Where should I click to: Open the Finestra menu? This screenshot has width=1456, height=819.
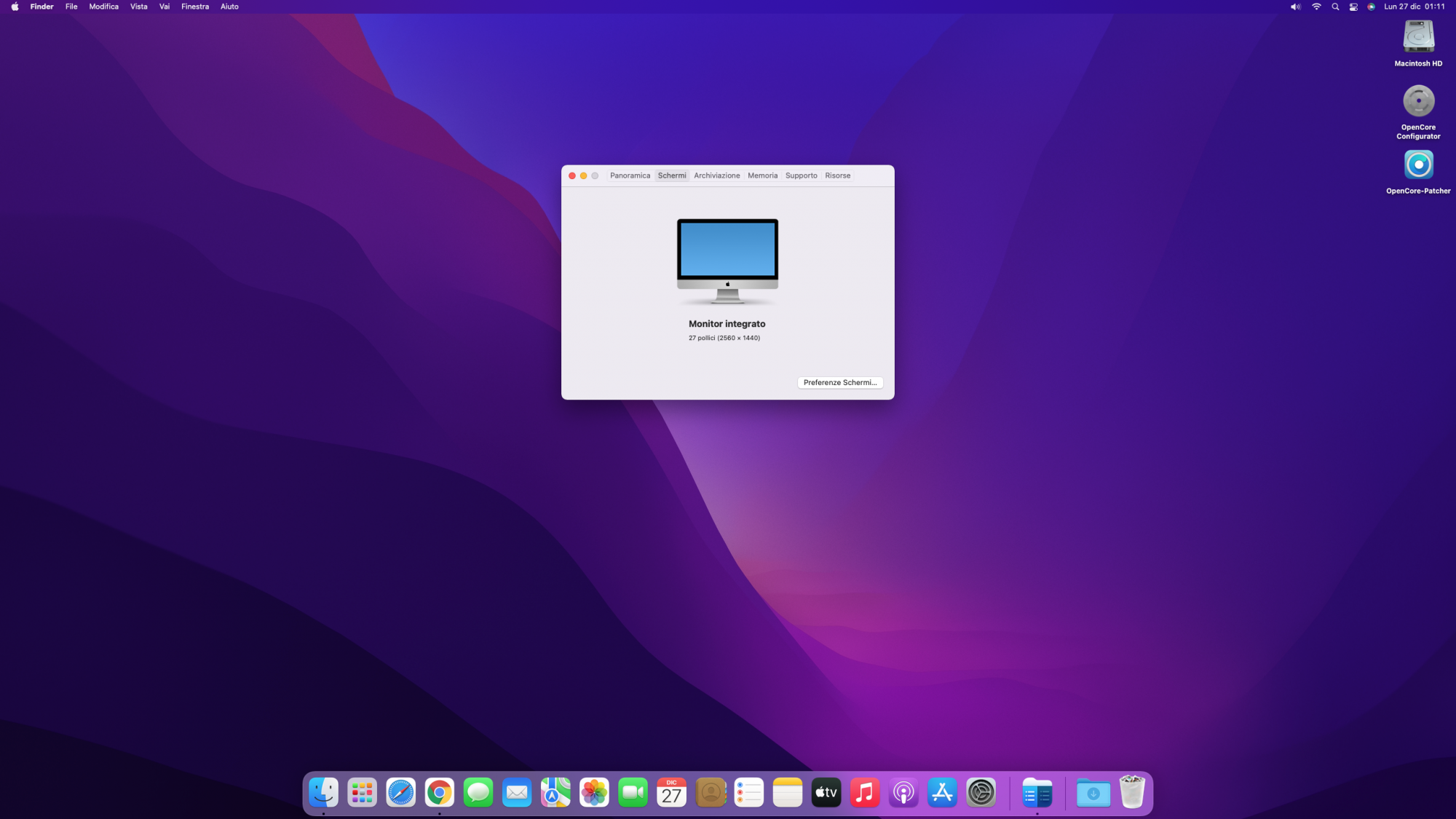(194, 7)
